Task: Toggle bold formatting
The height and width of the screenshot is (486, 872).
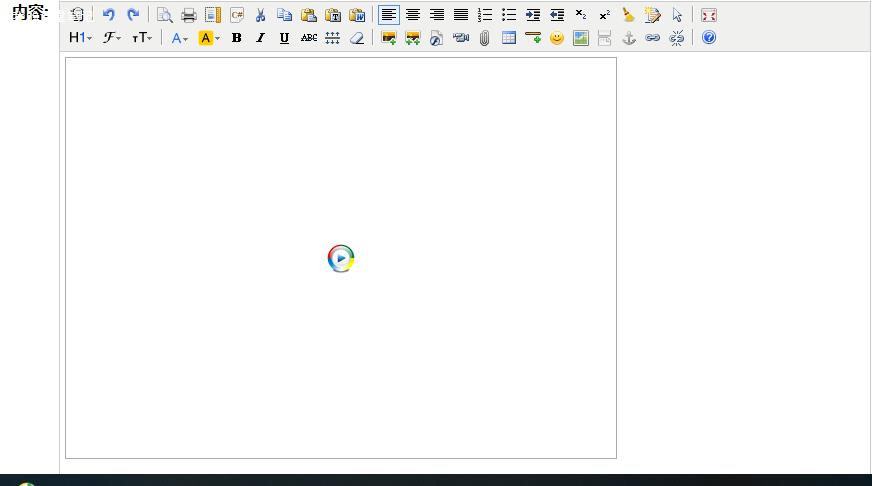Action: [236, 38]
